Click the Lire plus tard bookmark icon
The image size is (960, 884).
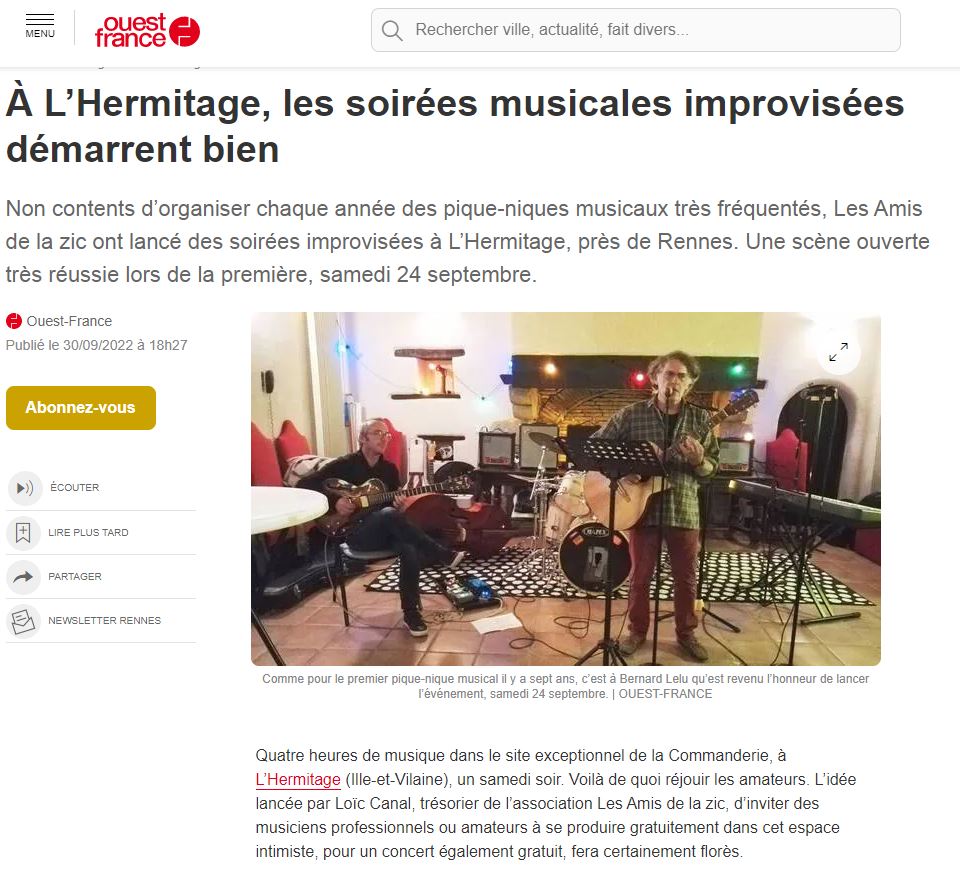(x=23, y=533)
